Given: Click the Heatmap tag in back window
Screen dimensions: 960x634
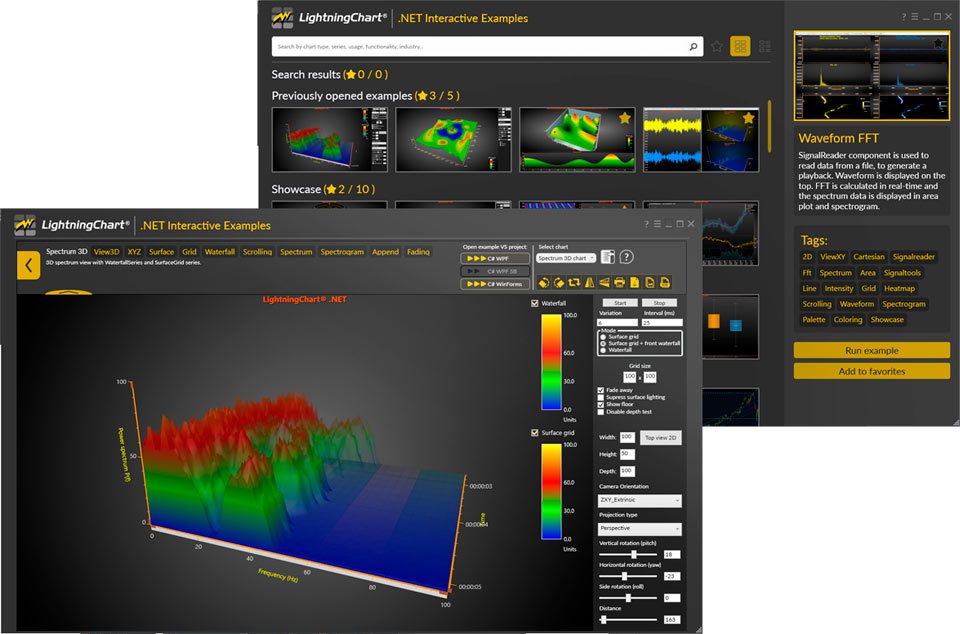Looking at the screenshot, I should pyautogui.click(x=899, y=288).
